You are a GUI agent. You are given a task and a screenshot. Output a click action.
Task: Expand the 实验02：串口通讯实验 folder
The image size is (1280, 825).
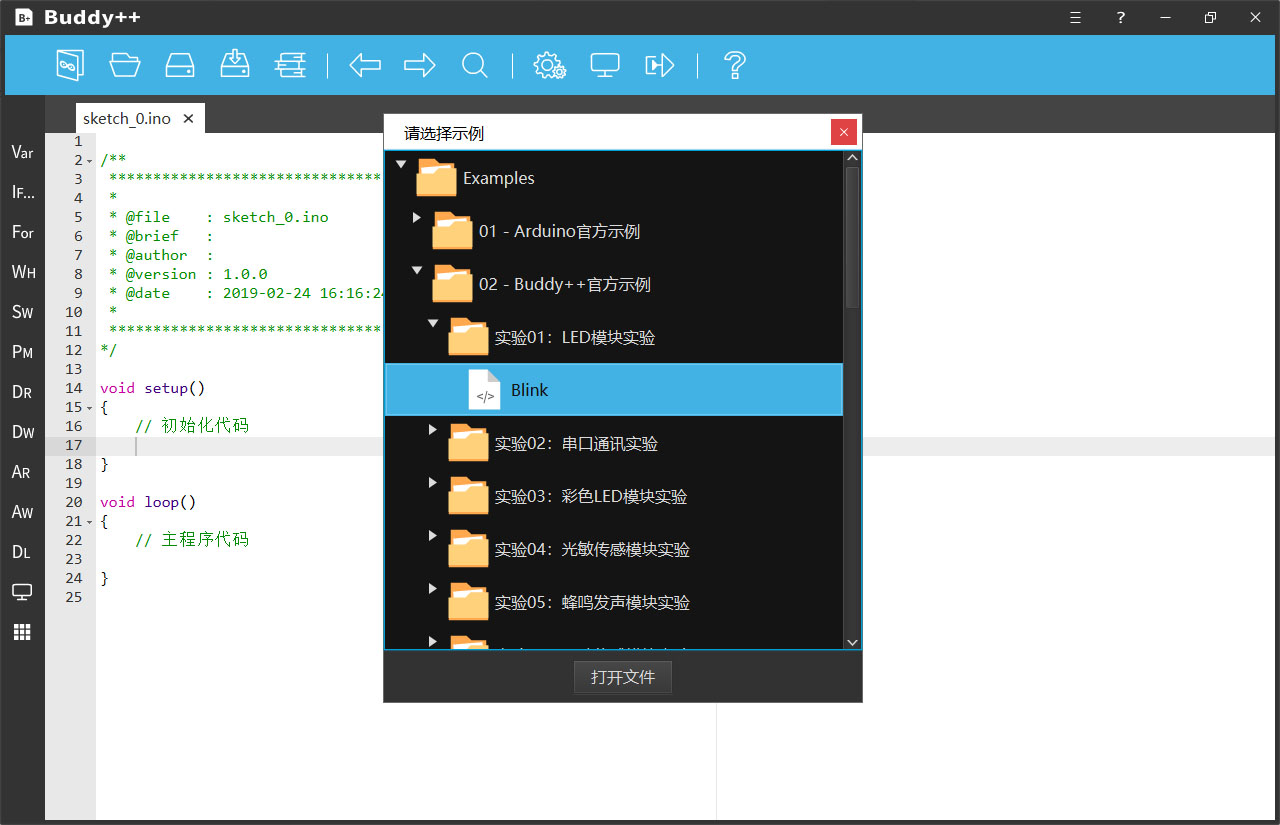pyautogui.click(x=433, y=429)
